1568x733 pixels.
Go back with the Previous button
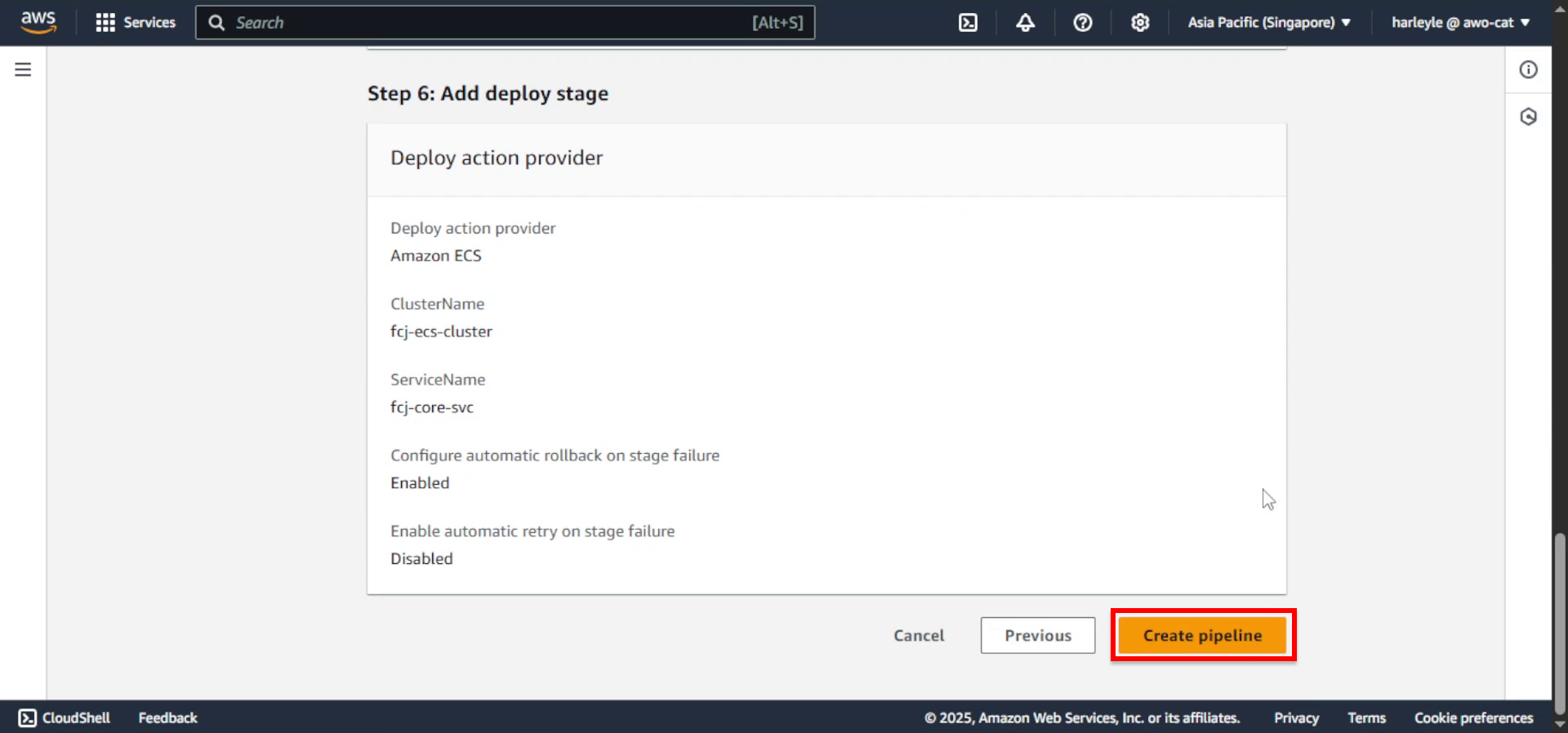point(1038,635)
